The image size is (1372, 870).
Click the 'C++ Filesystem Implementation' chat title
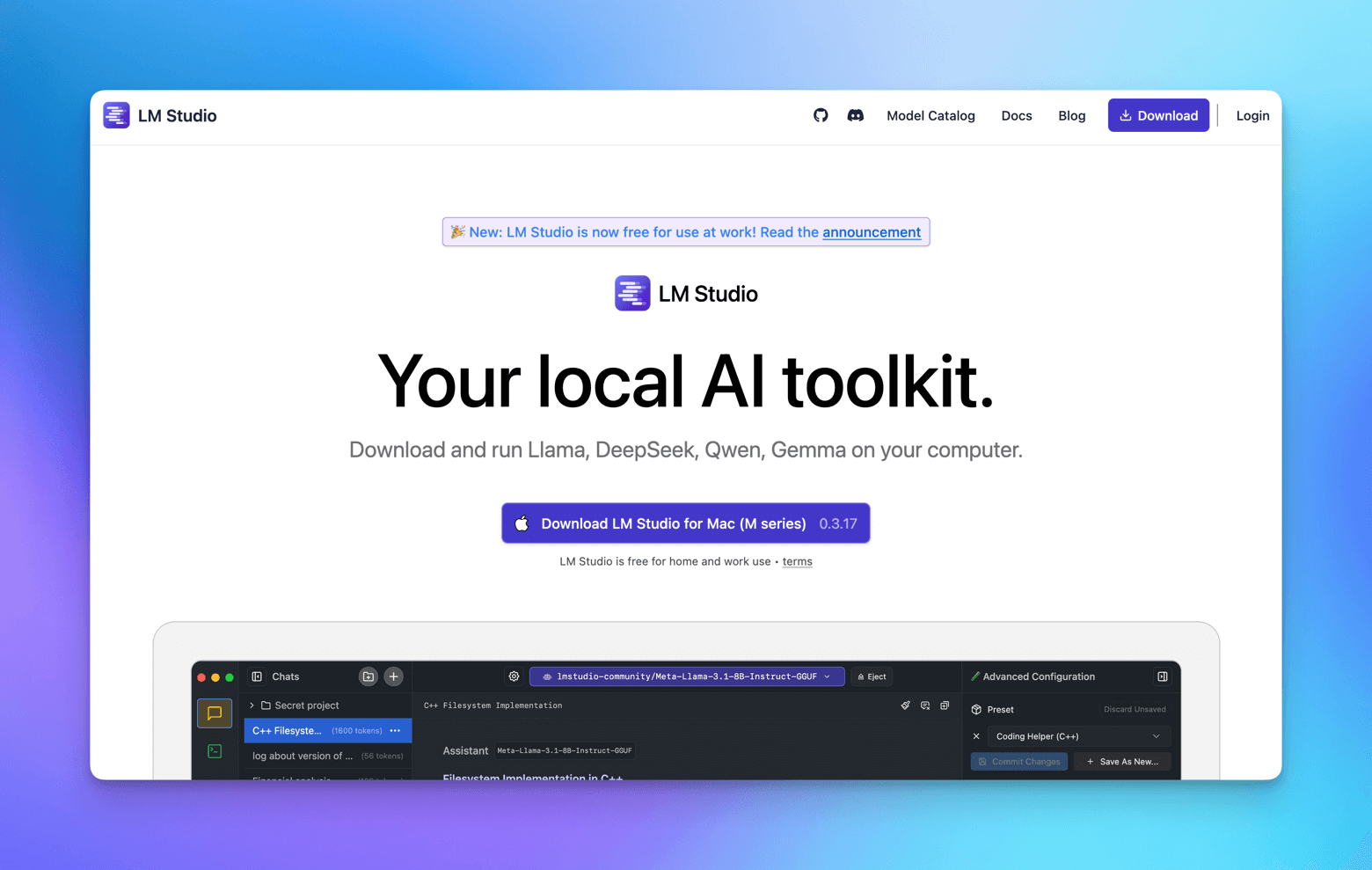493,706
